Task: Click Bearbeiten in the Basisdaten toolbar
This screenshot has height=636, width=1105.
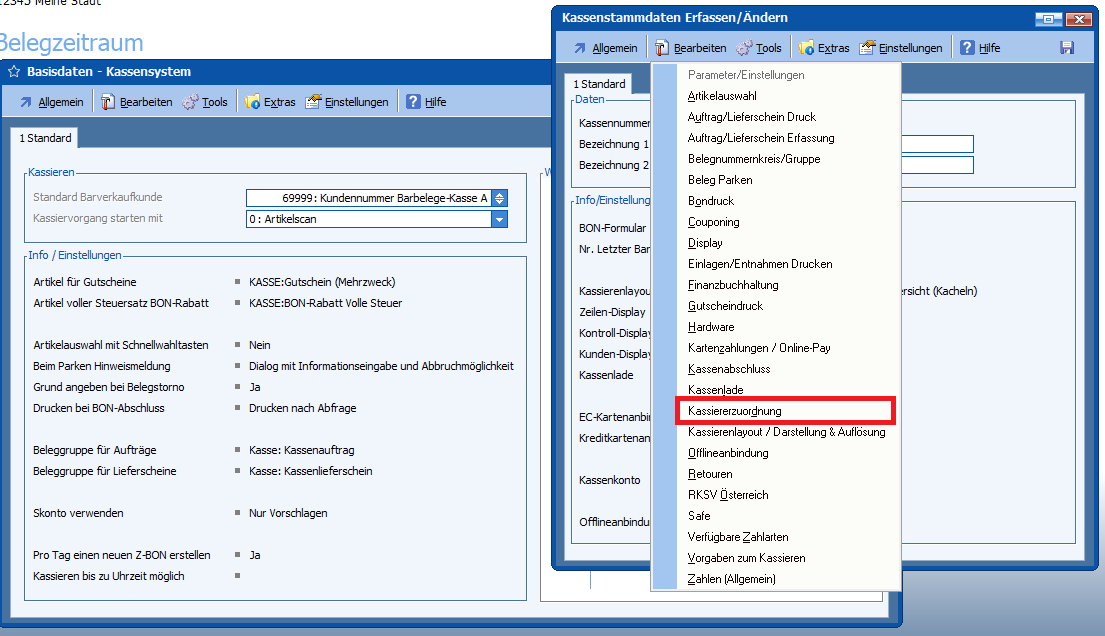Action: [136, 102]
